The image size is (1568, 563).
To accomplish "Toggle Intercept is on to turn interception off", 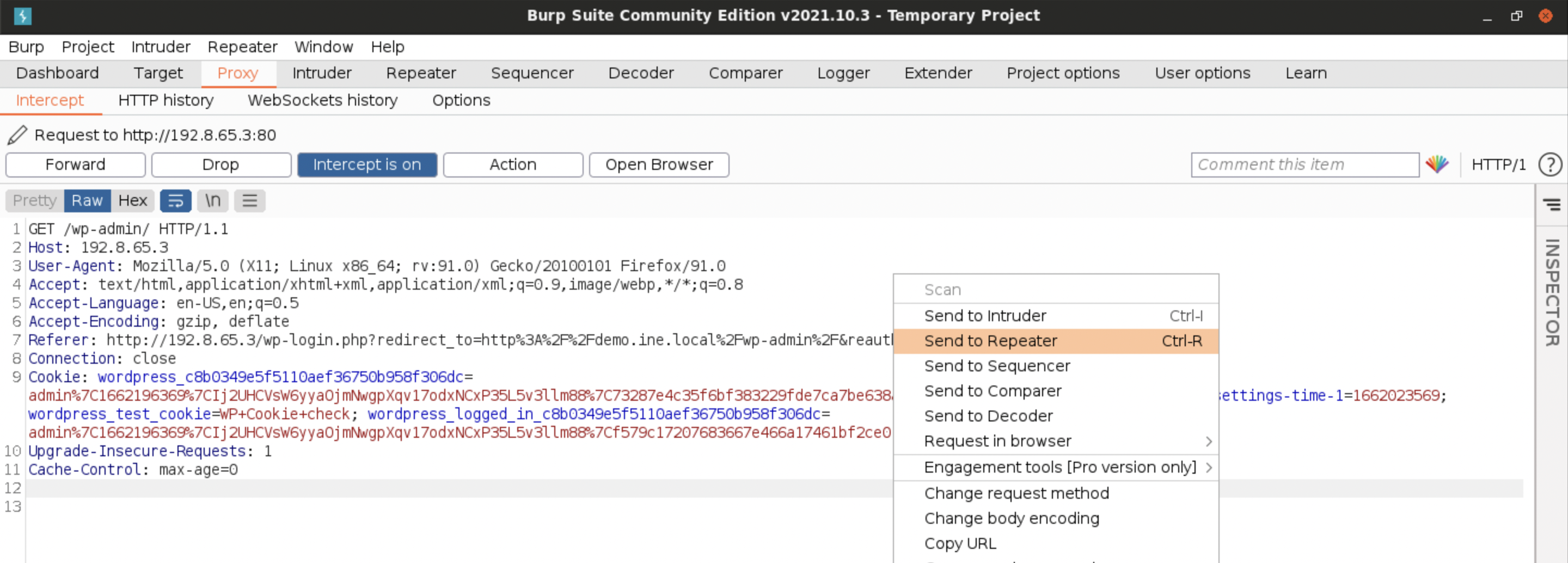I will pyautogui.click(x=367, y=164).
